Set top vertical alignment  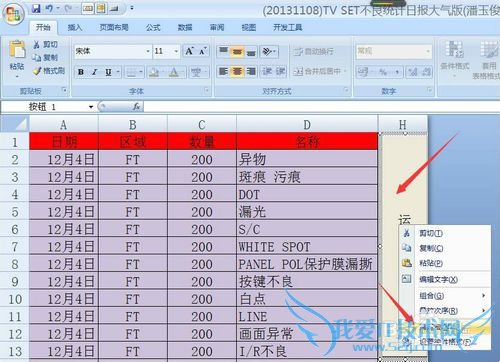coord(223,51)
